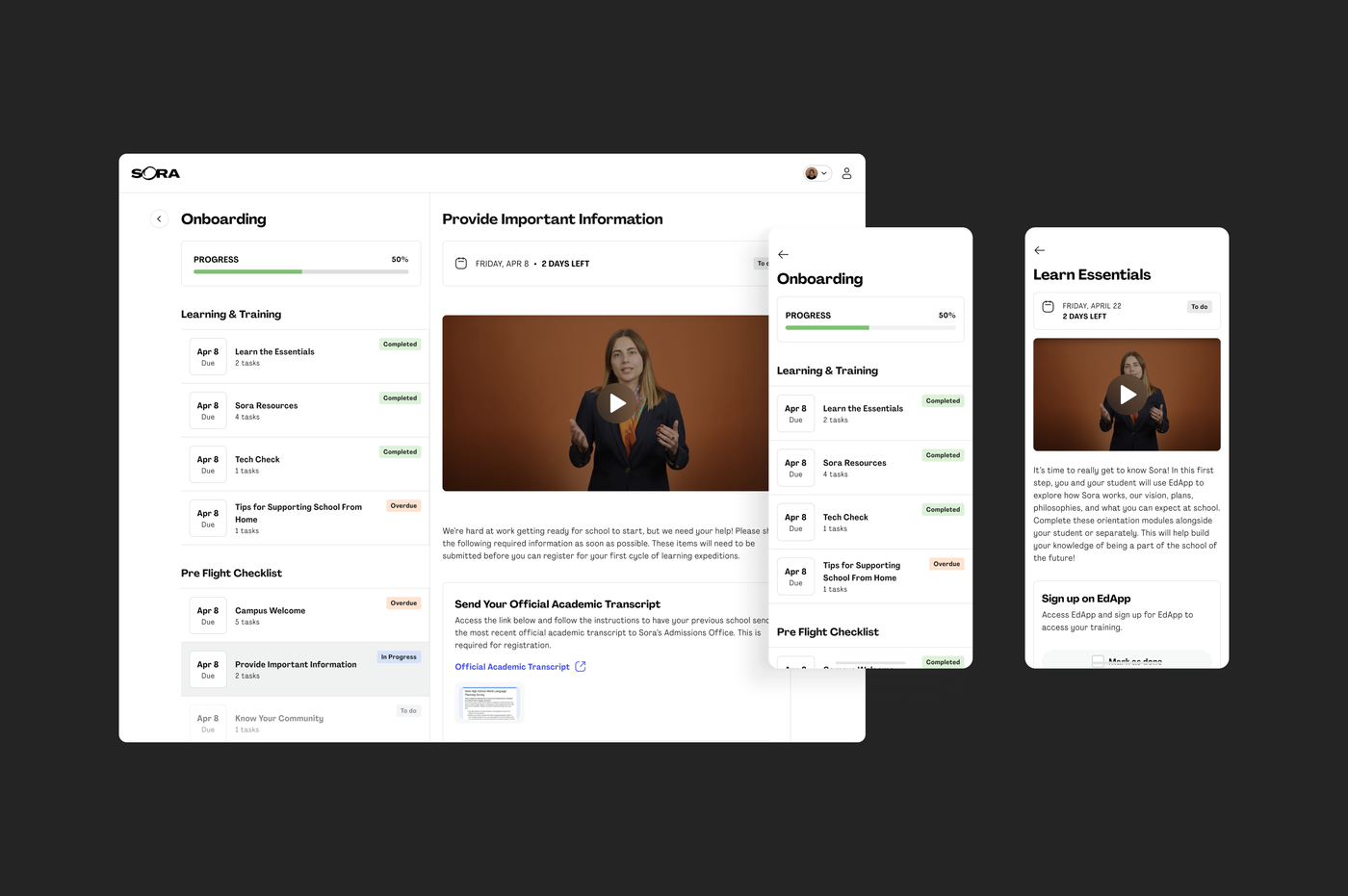
Task: Click the progress bar in the mobile Onboarding panel
Action: [870, 327]
